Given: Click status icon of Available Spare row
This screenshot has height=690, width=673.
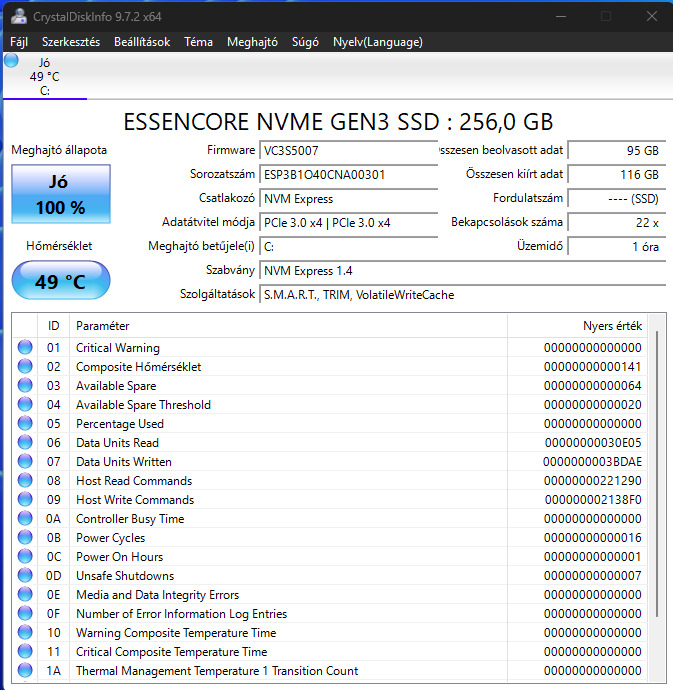Looking at the screenshot, I should pyautogui.click(x=25, y=385).
